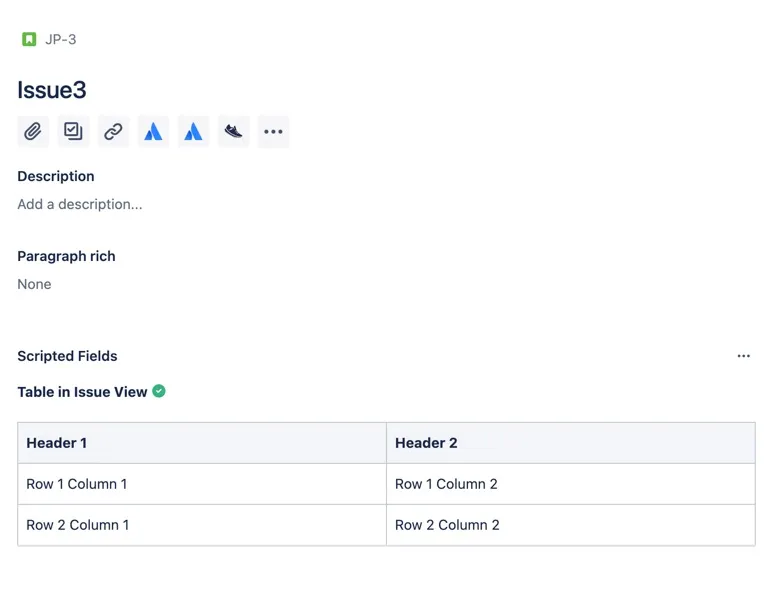Select the Row 2 Column 2 cell
Image resolution: width=774 pixels, height=600 pixels.
pos(571,525)
